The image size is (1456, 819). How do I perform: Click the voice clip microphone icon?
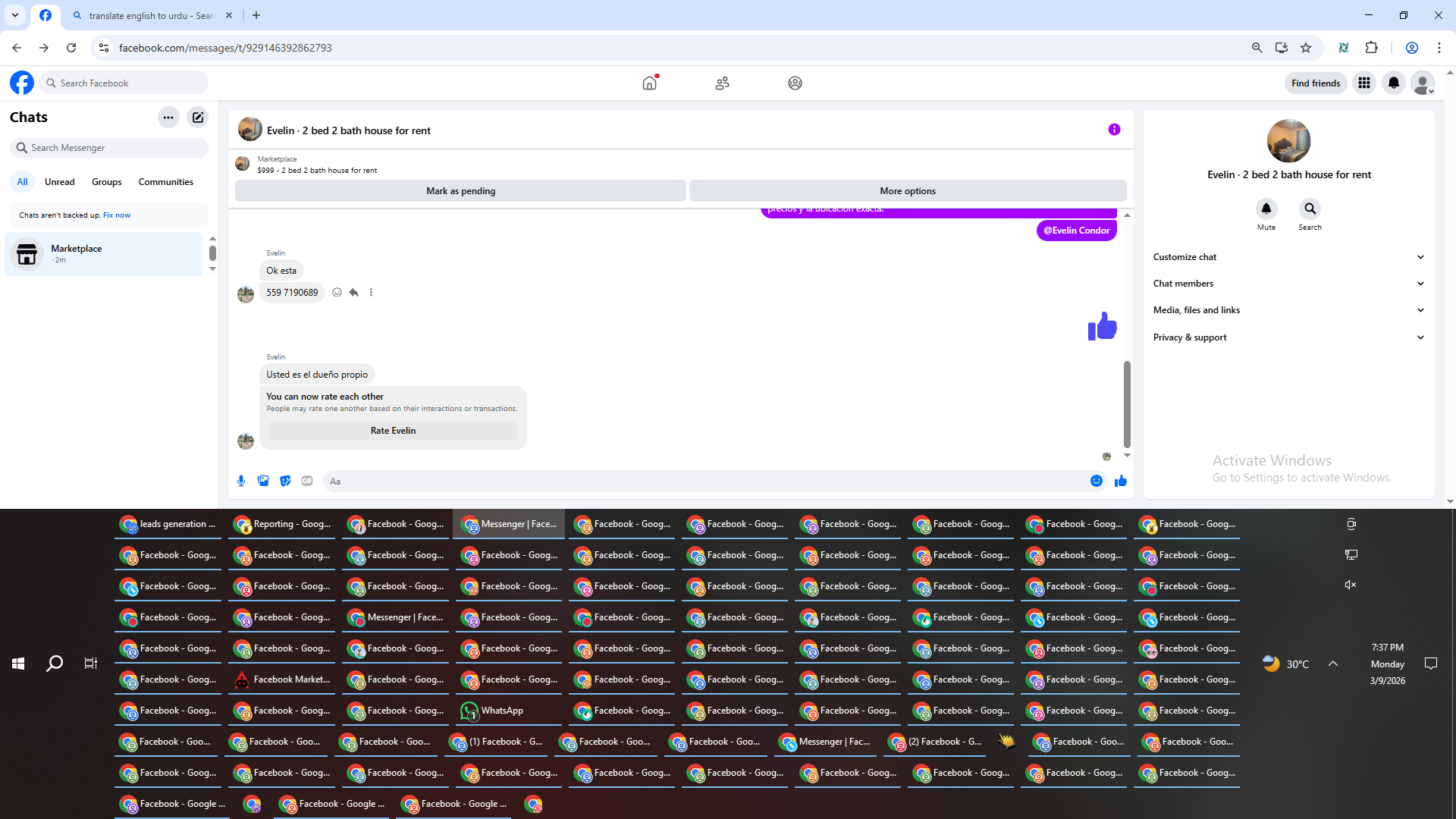click(241, 481)
